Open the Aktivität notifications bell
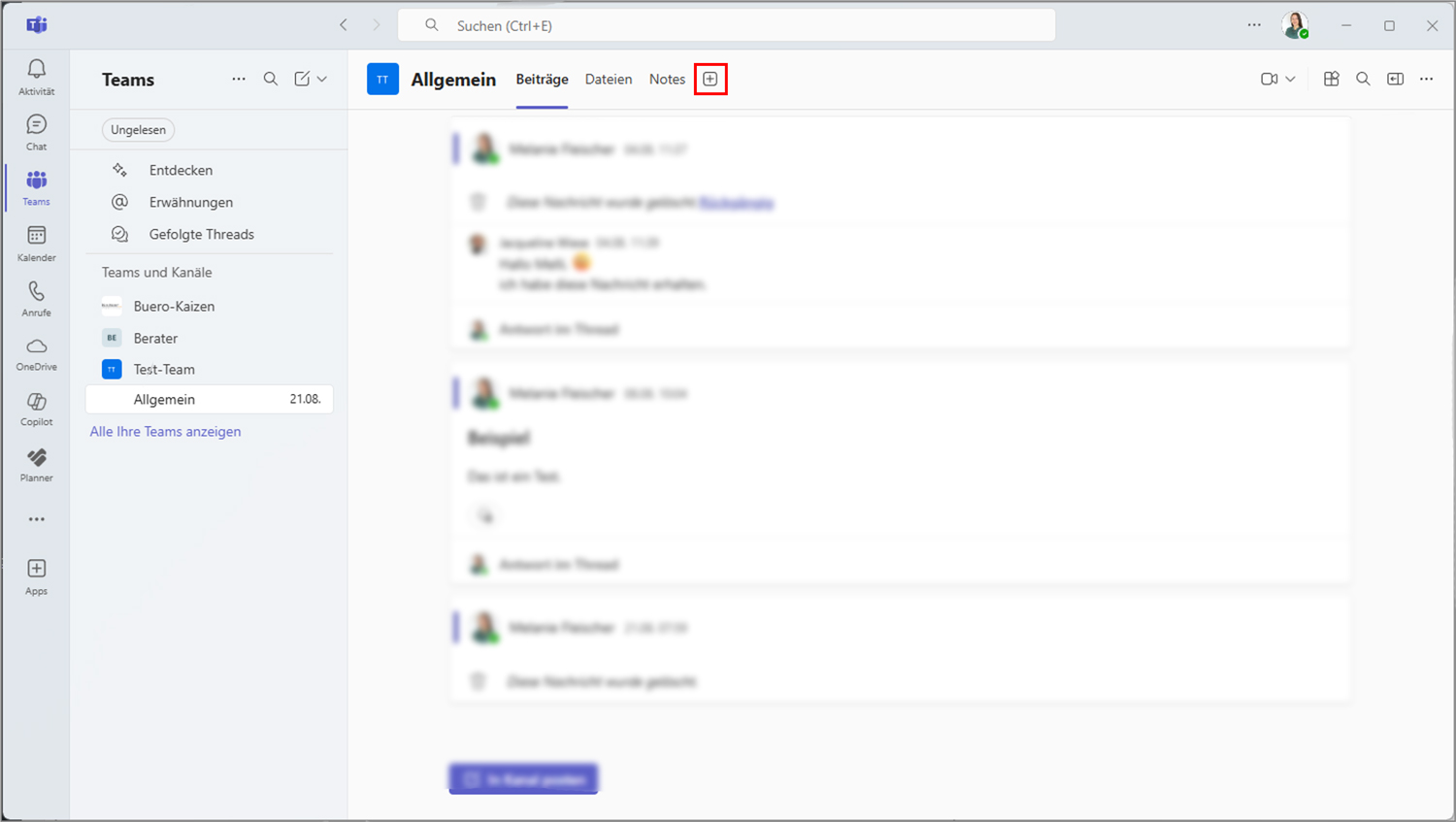 tap(36, 76)
